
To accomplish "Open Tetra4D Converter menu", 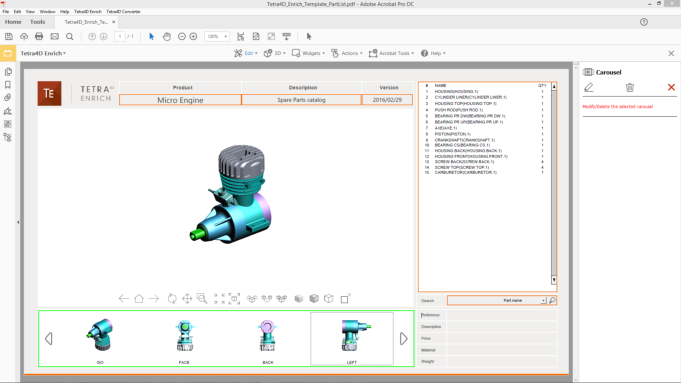I will pos(123,11).
